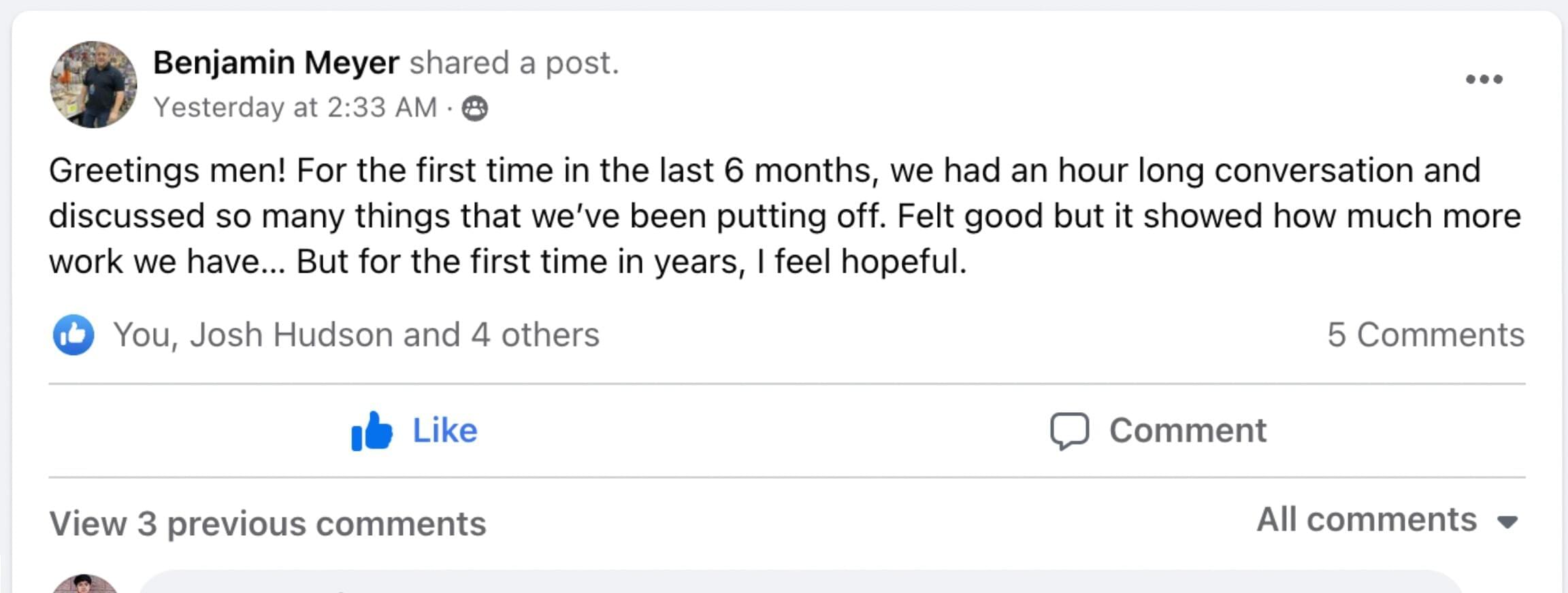Screen dimensions: 1568x593
Task: Expand "View 3 previous comments"
Action: pyautogui.click(x=267, y=524)
